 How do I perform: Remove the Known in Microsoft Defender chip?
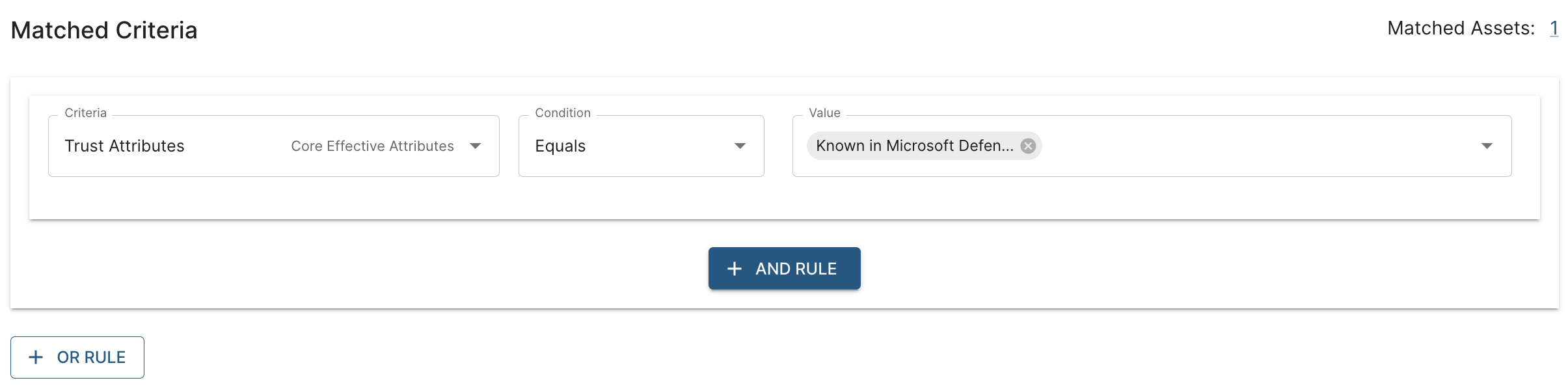pyautogui.click(x=1028, y=146)
